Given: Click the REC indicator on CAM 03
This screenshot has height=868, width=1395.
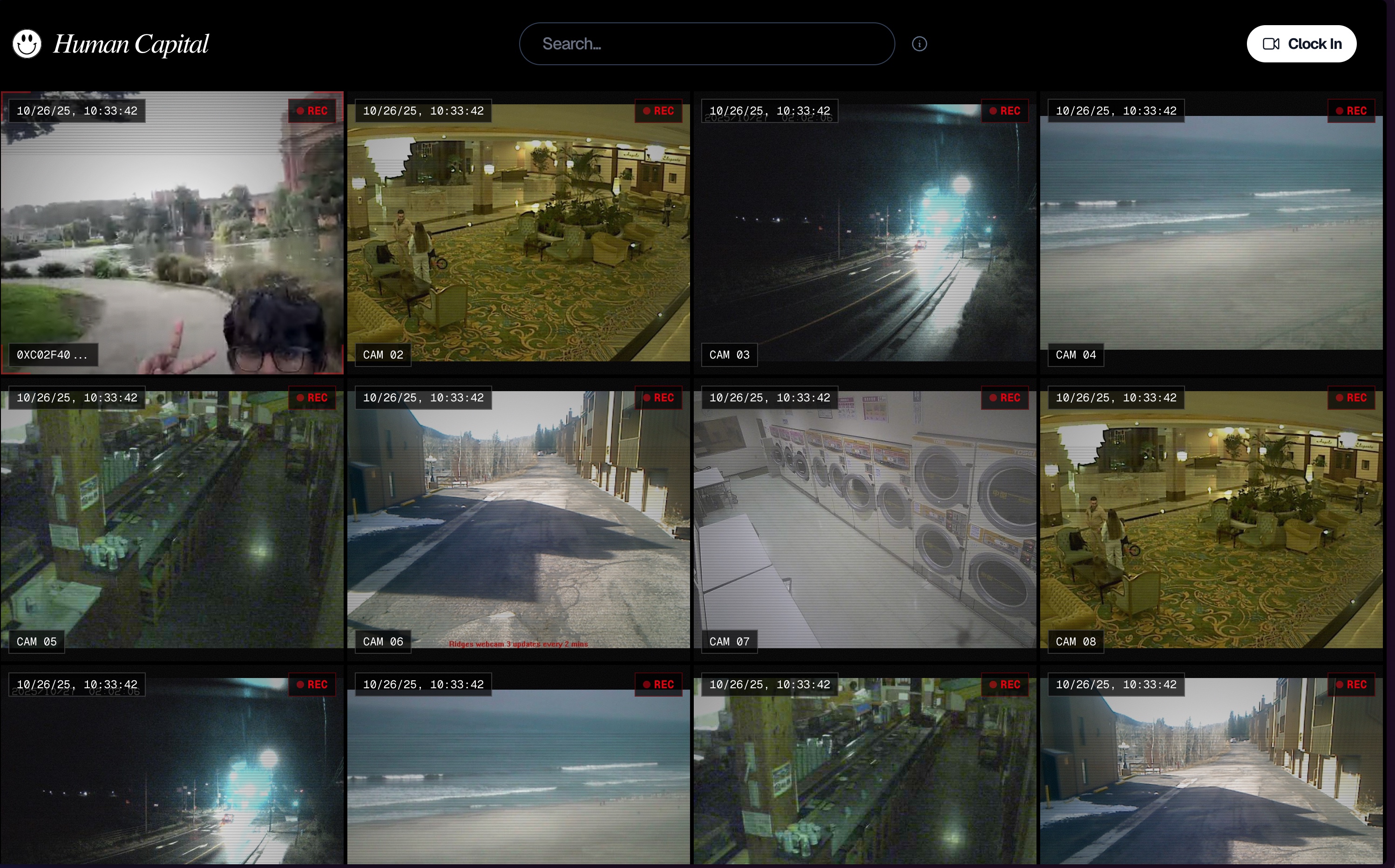Looking at the screenshot, I should click(x=1005, y=111).
